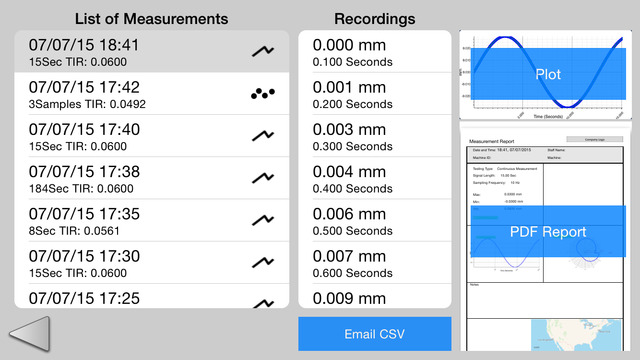Select the 184Sec measurement from 17:38
Viewport: 640px width, 360px height.
(x=152, y=178)
